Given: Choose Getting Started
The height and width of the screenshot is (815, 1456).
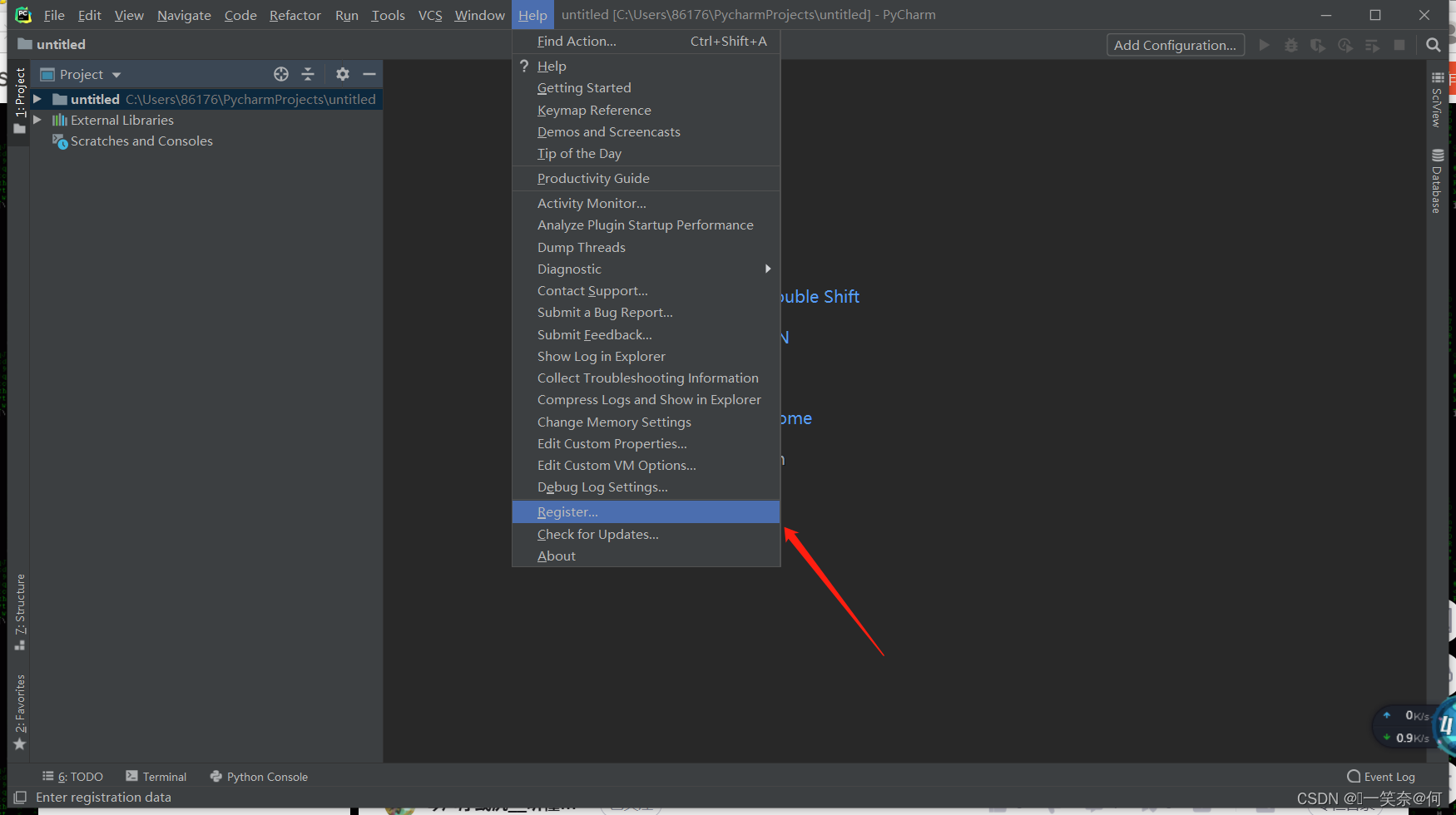Looking at the screenshot, I should coord(646,87).
